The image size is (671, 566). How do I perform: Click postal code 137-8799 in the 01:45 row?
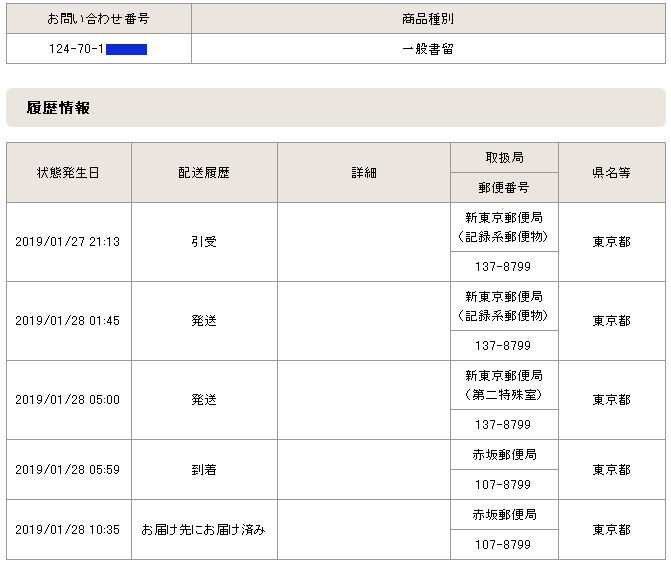504,346
